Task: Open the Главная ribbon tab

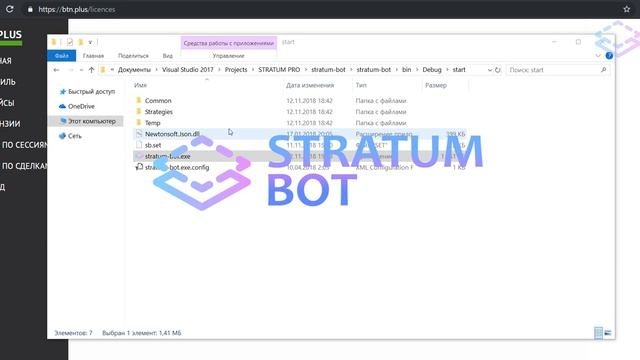Action: 93,56
